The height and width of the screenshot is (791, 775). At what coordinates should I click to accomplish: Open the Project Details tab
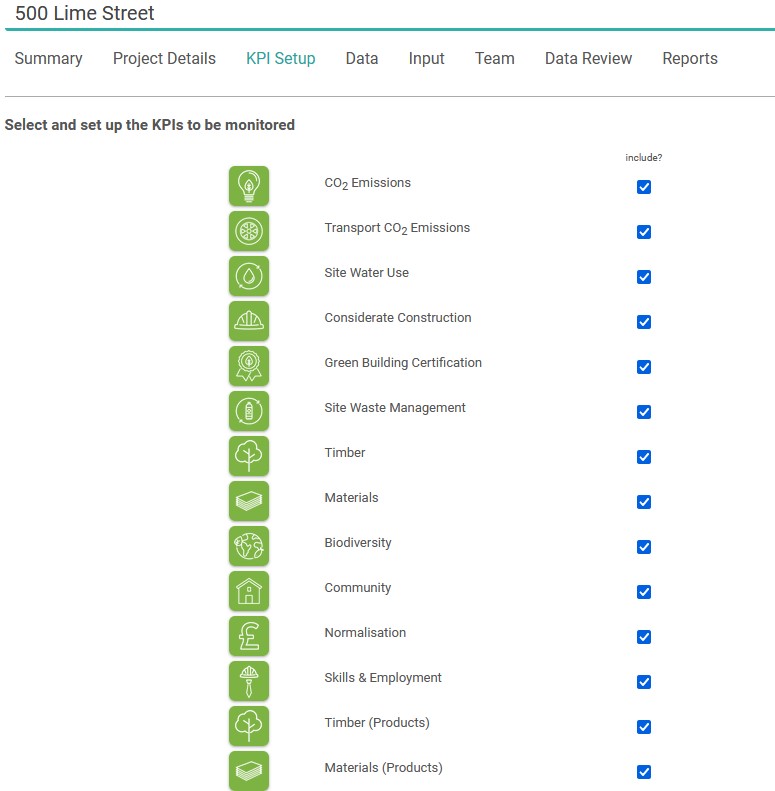(164, 59)
